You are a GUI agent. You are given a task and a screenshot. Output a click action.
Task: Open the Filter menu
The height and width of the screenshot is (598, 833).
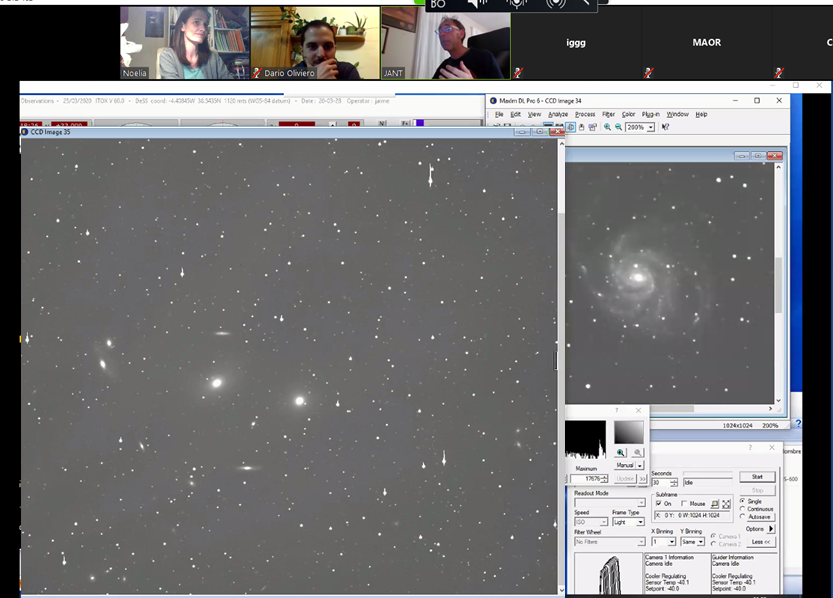[x=608, y=114]
